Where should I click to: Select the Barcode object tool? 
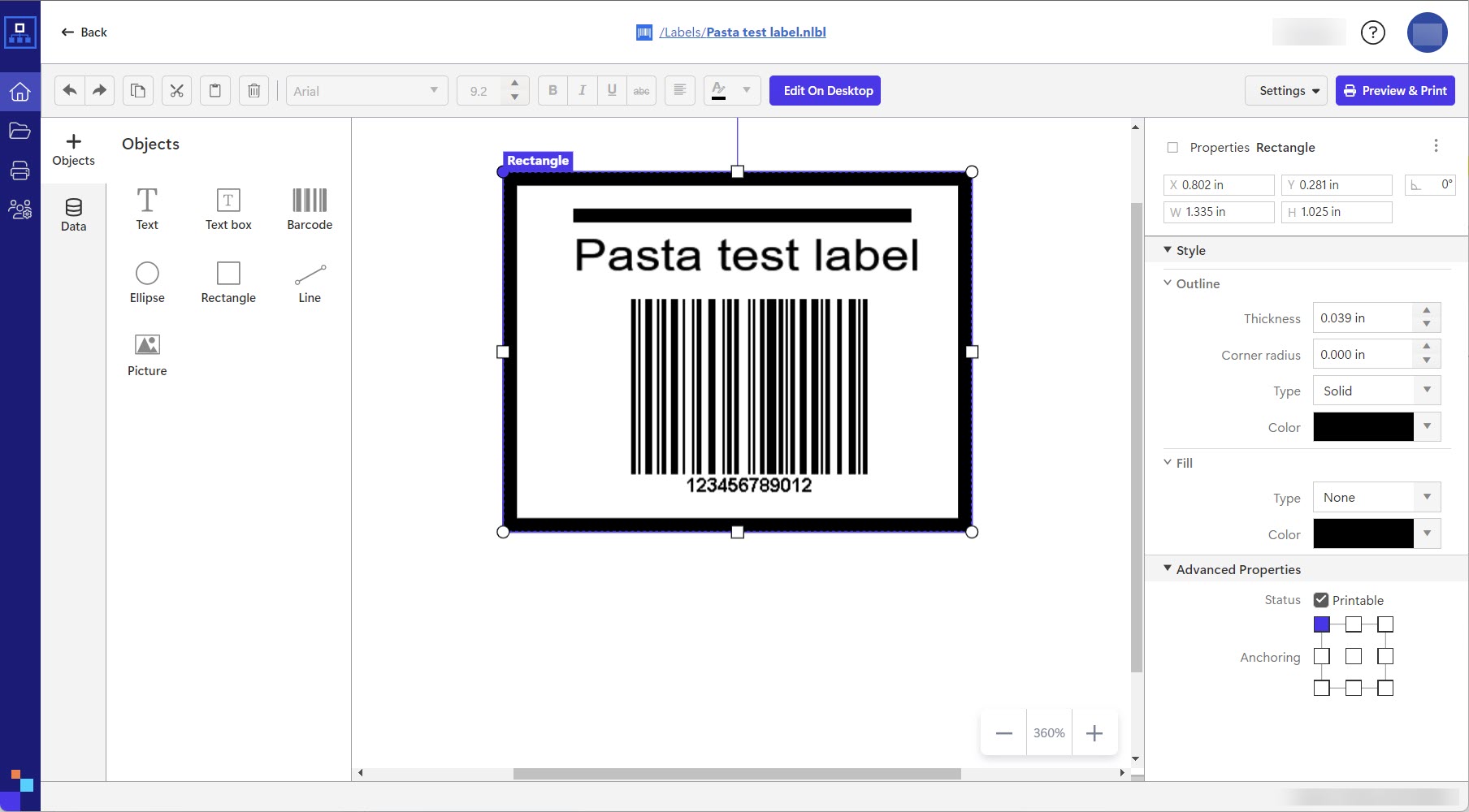pos(310,209)
